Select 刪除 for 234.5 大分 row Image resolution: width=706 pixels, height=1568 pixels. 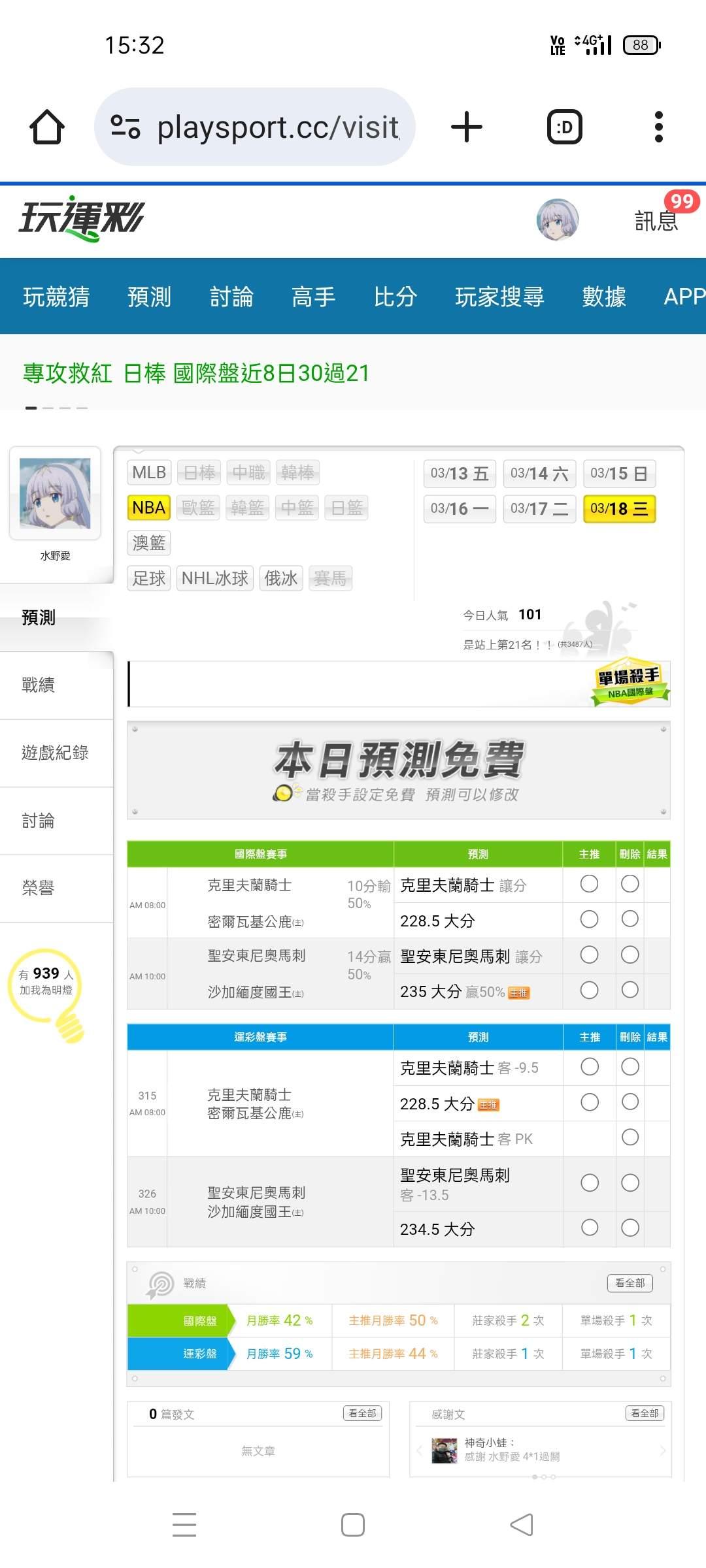pos(630,1228)
